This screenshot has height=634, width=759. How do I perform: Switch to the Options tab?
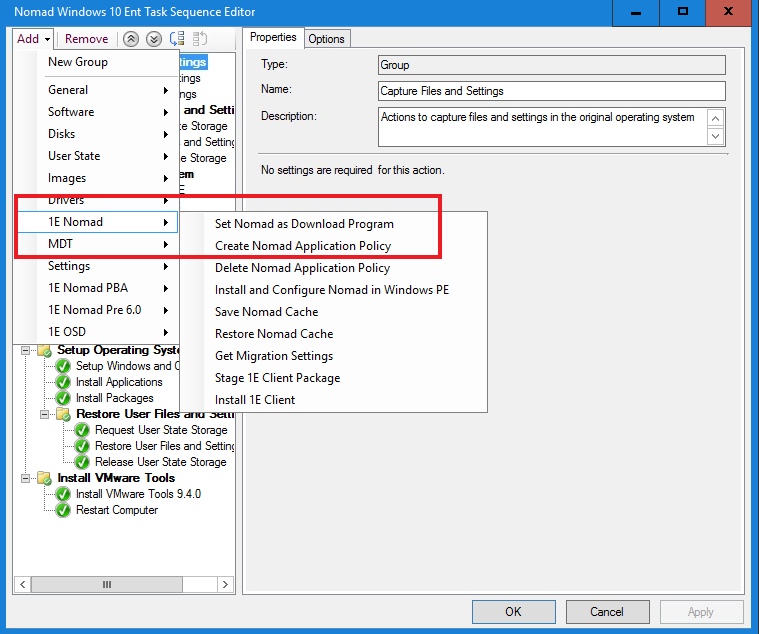[x=326, y=39]
